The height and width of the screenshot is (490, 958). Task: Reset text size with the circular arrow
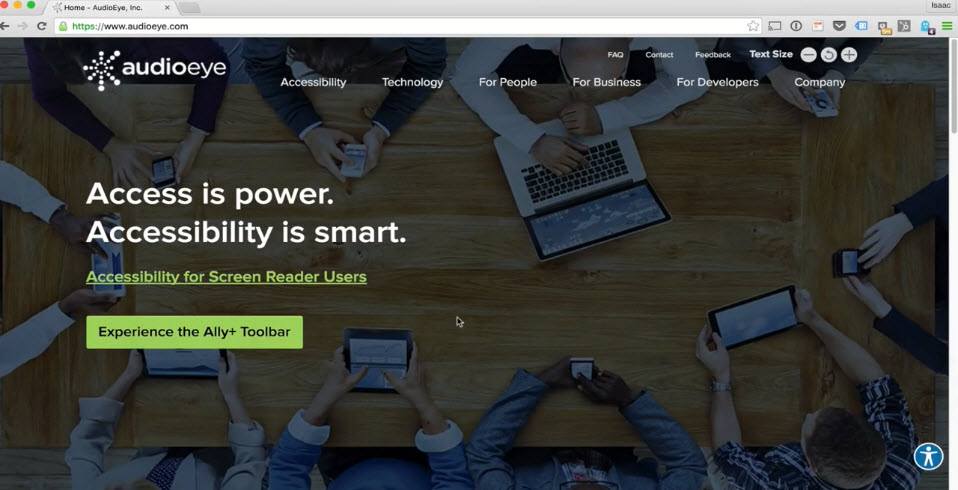coord(828,55)
